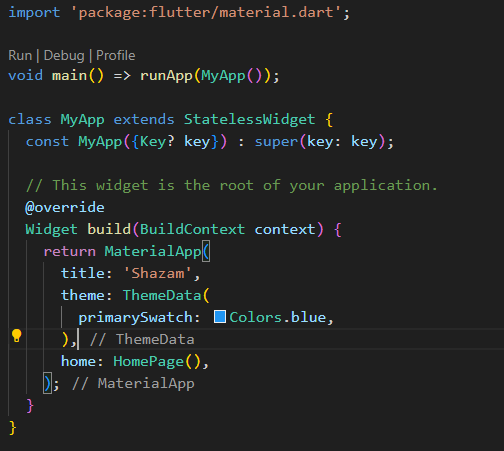504x451 pixels.
Task: Click the pink closing brace of build method
Action: (x=30, y=406)
